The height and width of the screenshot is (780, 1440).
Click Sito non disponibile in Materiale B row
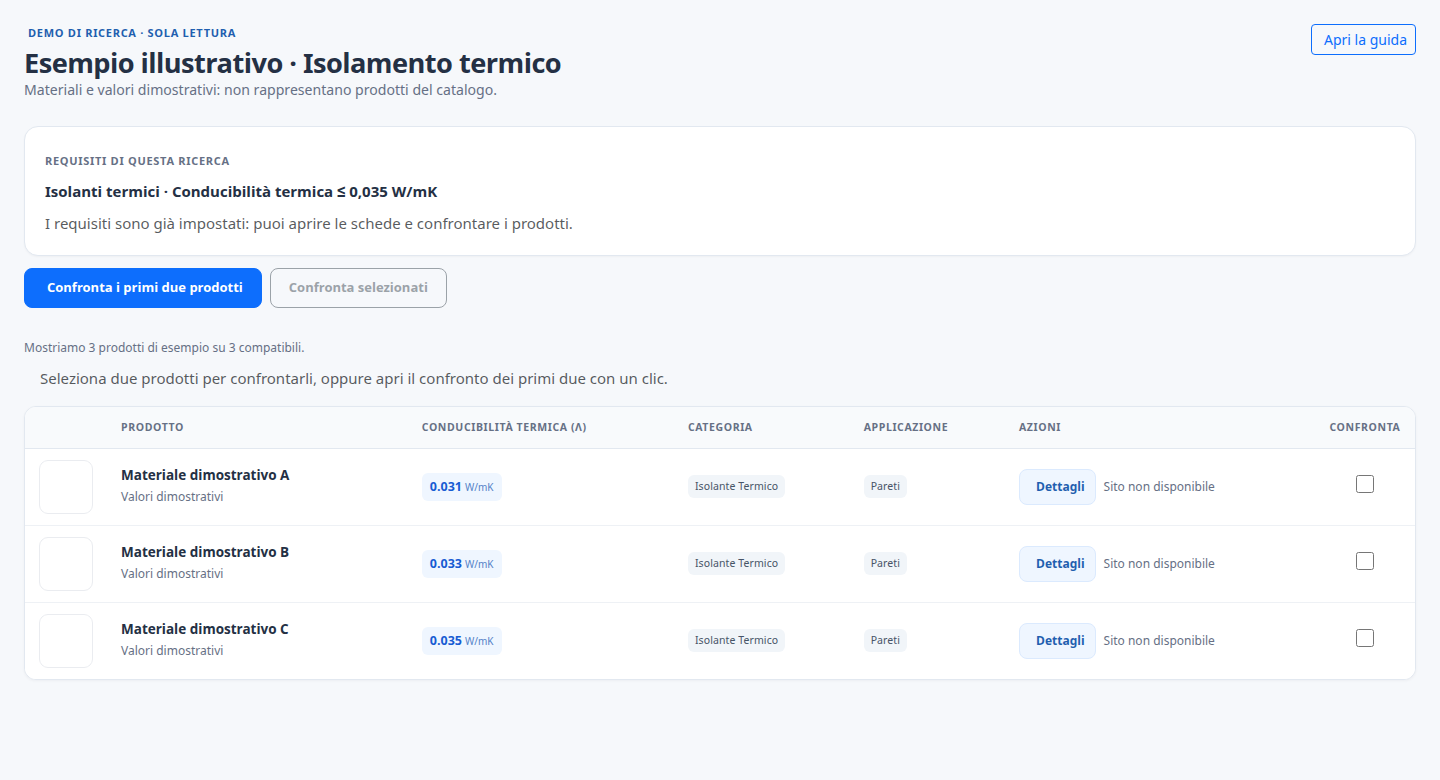tap(1159, 564)
